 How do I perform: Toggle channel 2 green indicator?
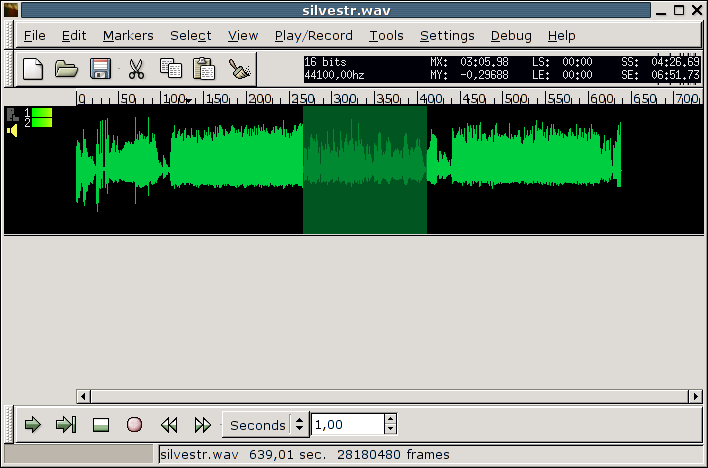pos(42,122)
